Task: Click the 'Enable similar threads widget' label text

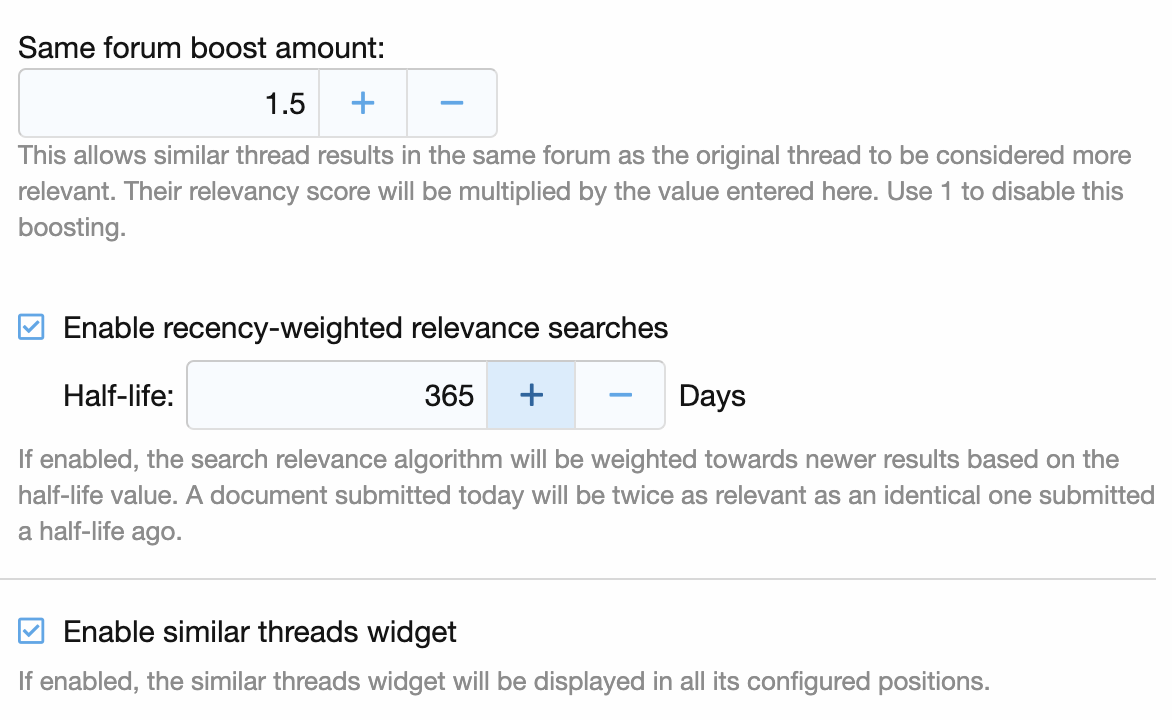Action: [x=259, y=632]
